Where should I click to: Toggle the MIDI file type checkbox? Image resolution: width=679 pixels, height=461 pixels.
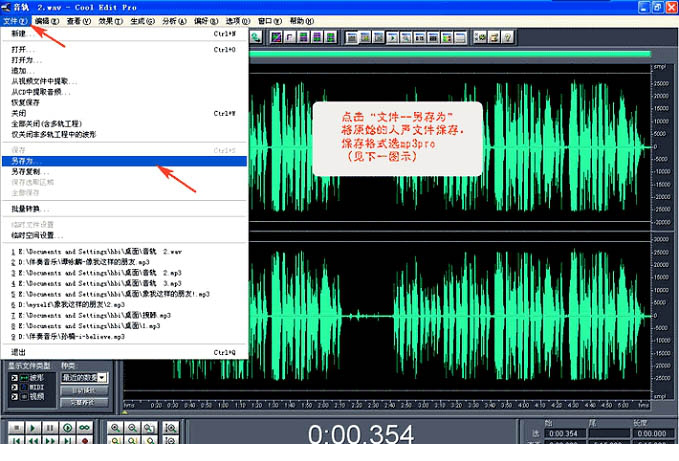click(15, 387)
